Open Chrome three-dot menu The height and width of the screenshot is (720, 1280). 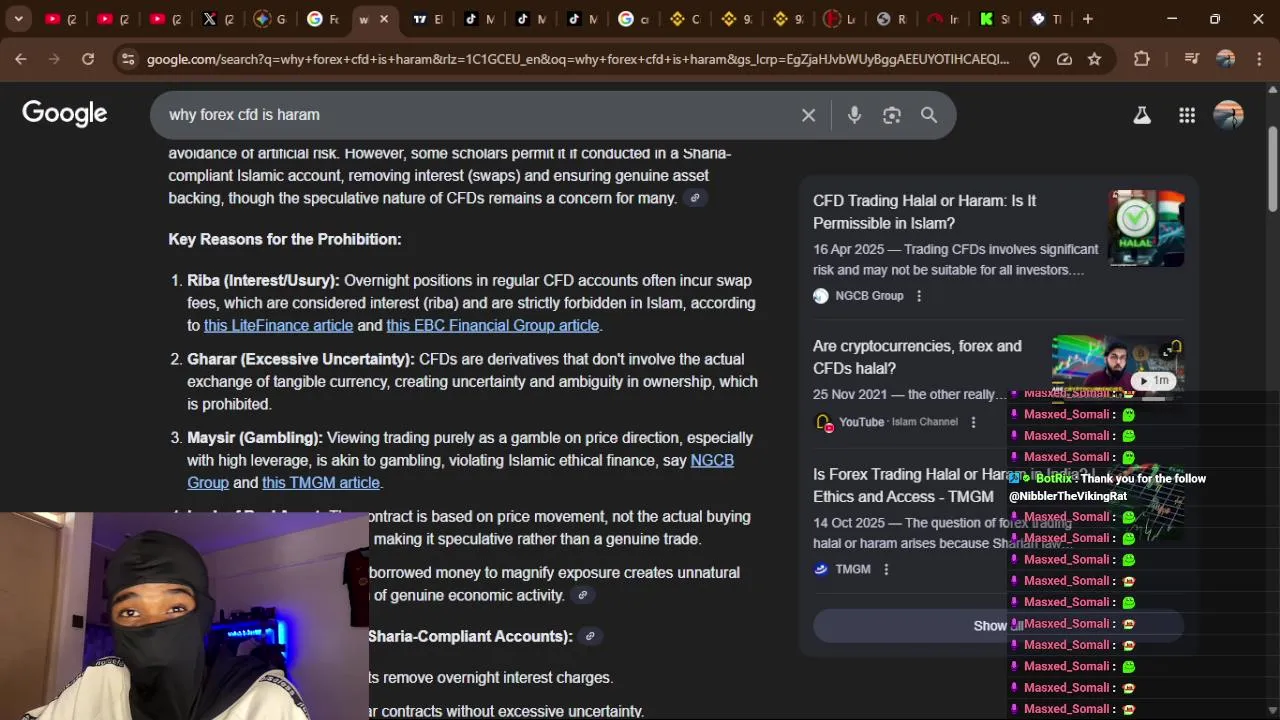click(1257, 59)
